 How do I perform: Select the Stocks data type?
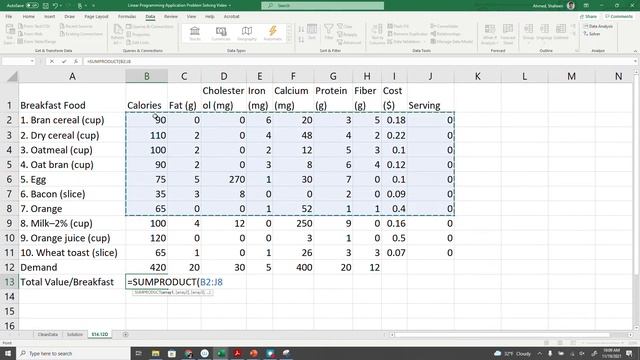pos(195,33)
